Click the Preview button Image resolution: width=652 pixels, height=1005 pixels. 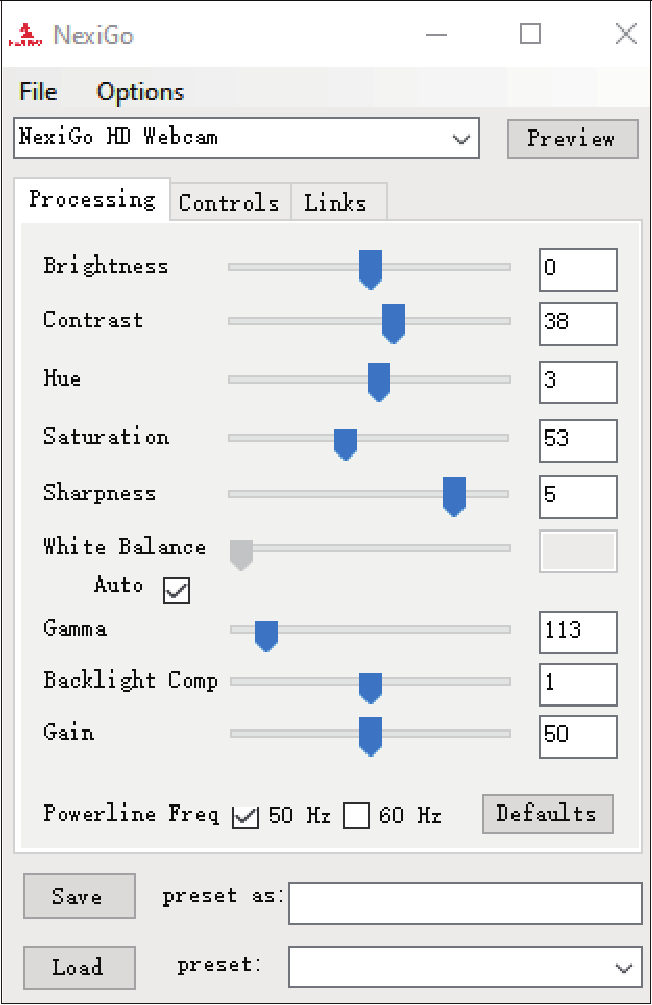pyautogui.click(x=571, y=139)
